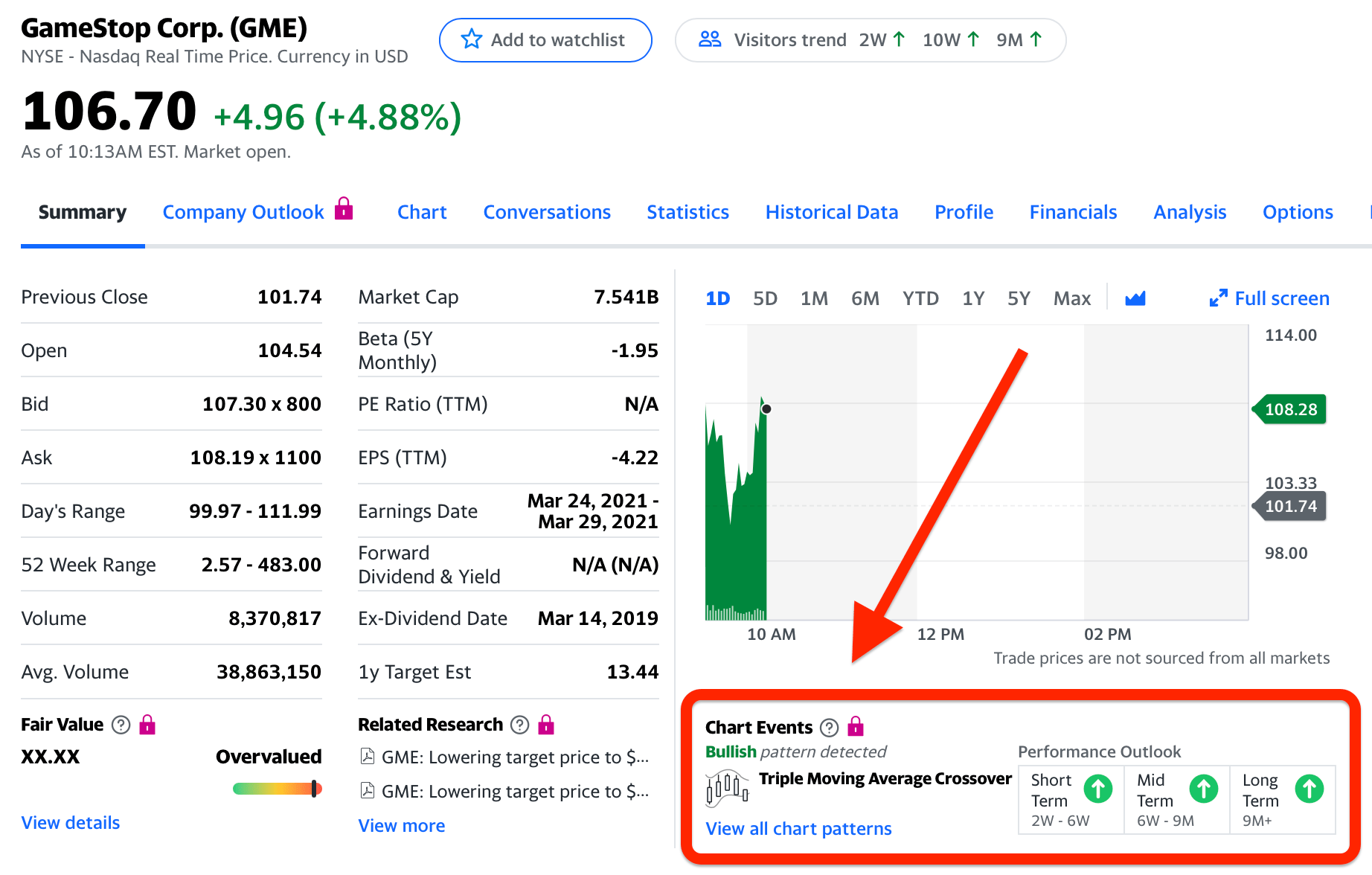This screenshot has width=1372, height=875.
Task: Open the Company Outlook tab
Action: pyautogui.click(x=243, y=213)
